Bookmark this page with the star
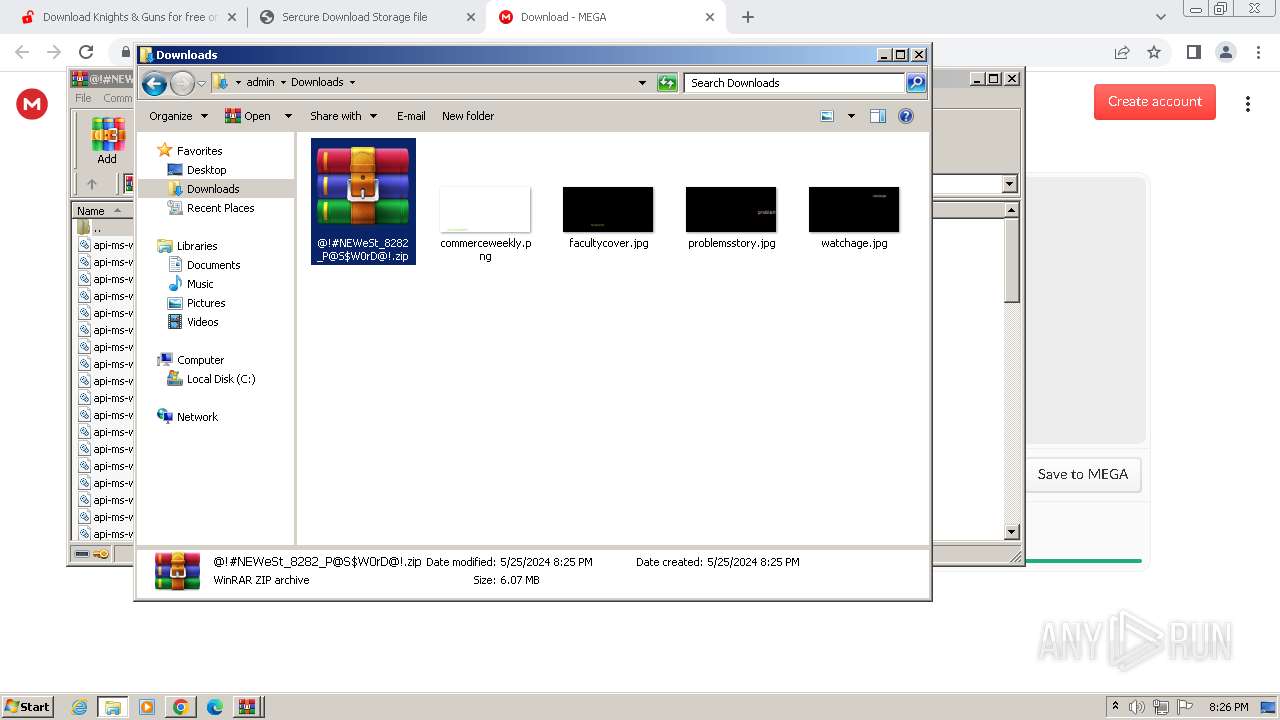This screenshot has width=1280, height=720. click(x=1154, y=52)
